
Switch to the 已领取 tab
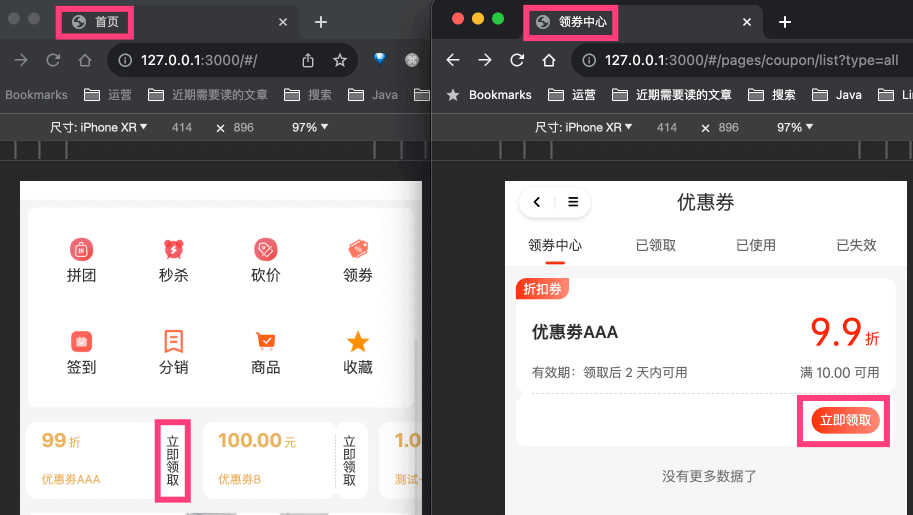656,245
